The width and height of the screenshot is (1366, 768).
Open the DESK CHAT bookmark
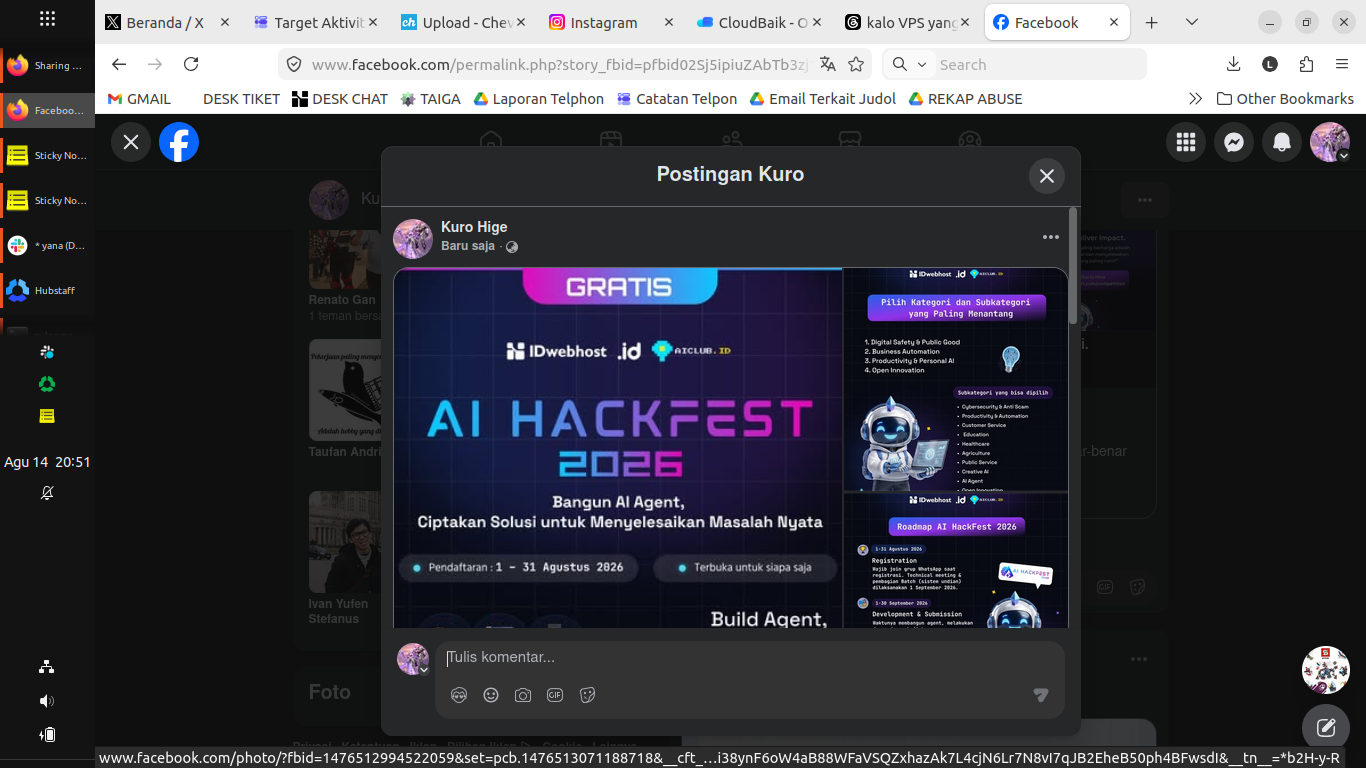340,99
